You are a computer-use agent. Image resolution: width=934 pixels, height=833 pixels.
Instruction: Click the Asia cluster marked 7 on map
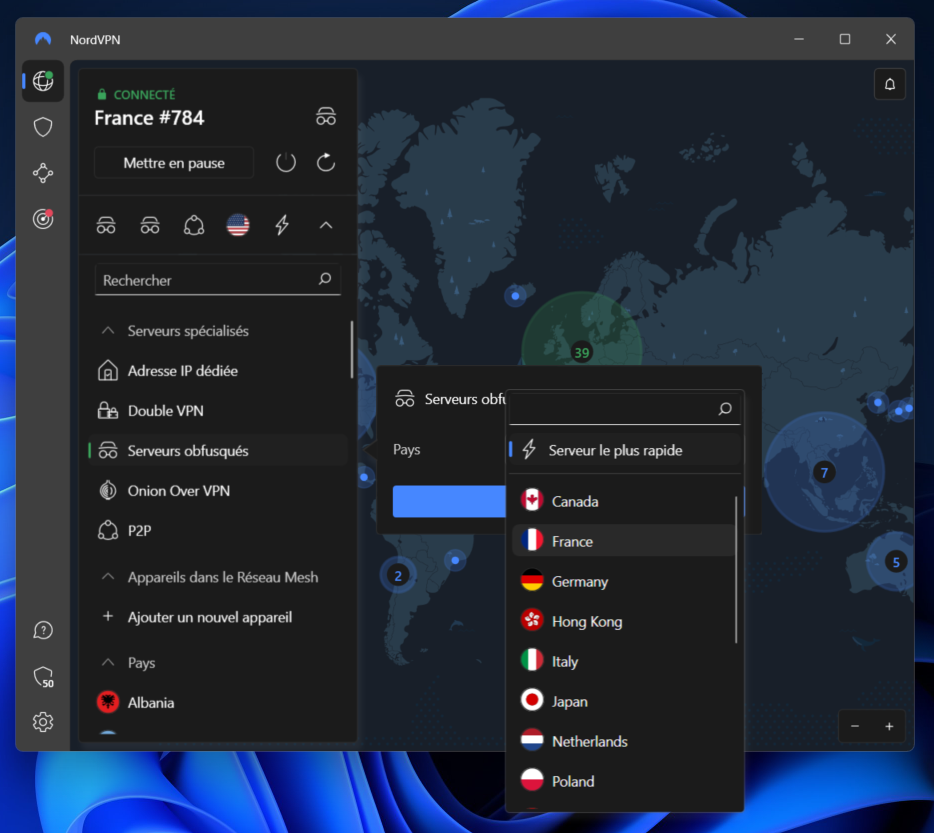pos(824,473)
